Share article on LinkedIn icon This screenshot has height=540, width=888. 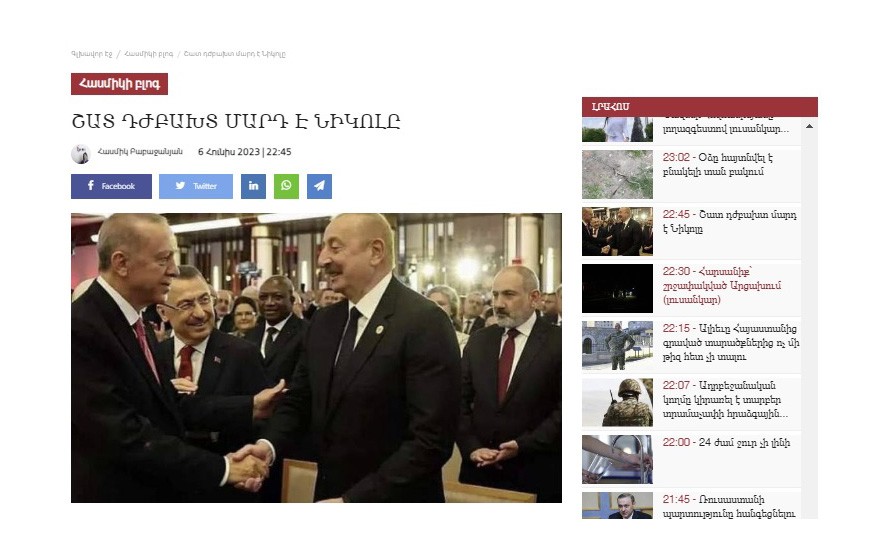(253, 186)
